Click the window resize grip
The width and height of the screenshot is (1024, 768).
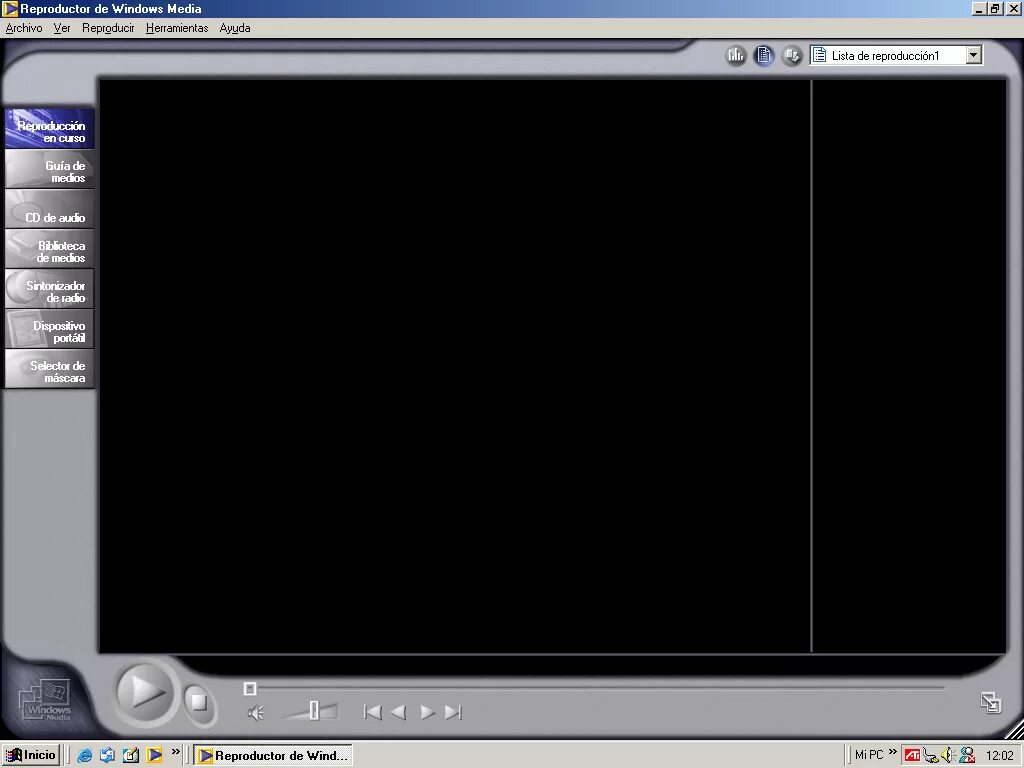(1014, 729)
